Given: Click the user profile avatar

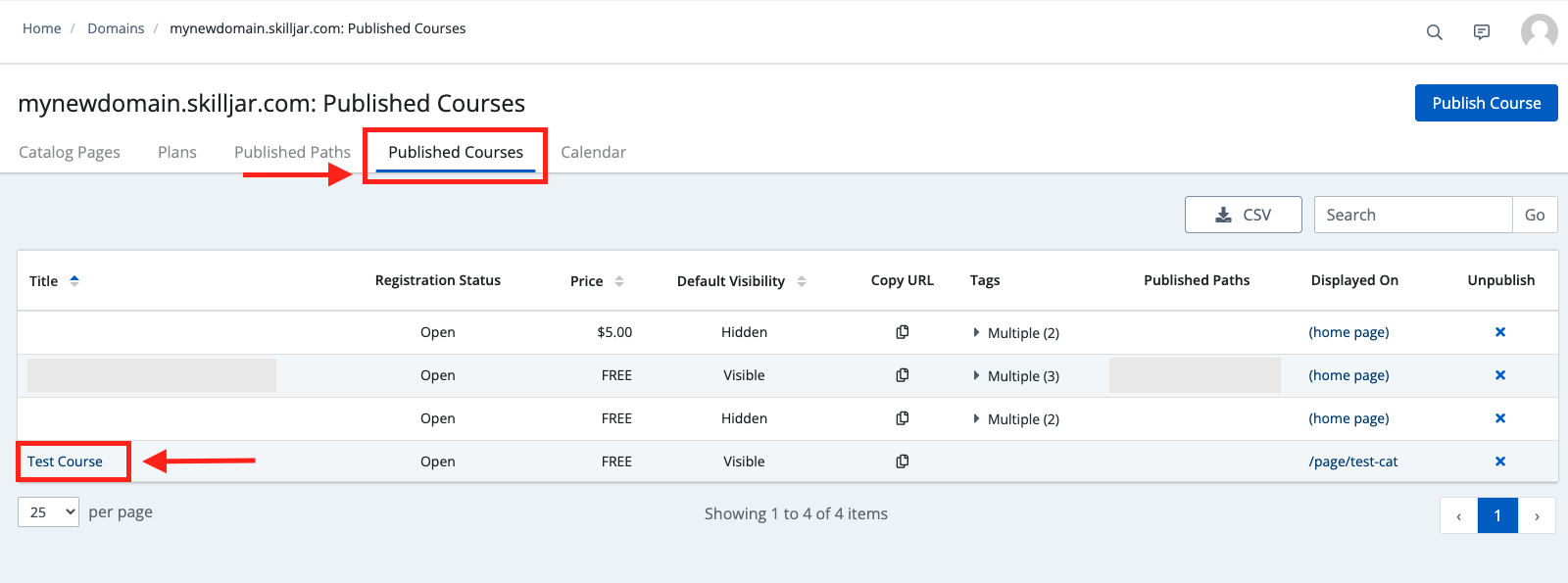Looking at the screenshot, I should [x=1539, y=31].
